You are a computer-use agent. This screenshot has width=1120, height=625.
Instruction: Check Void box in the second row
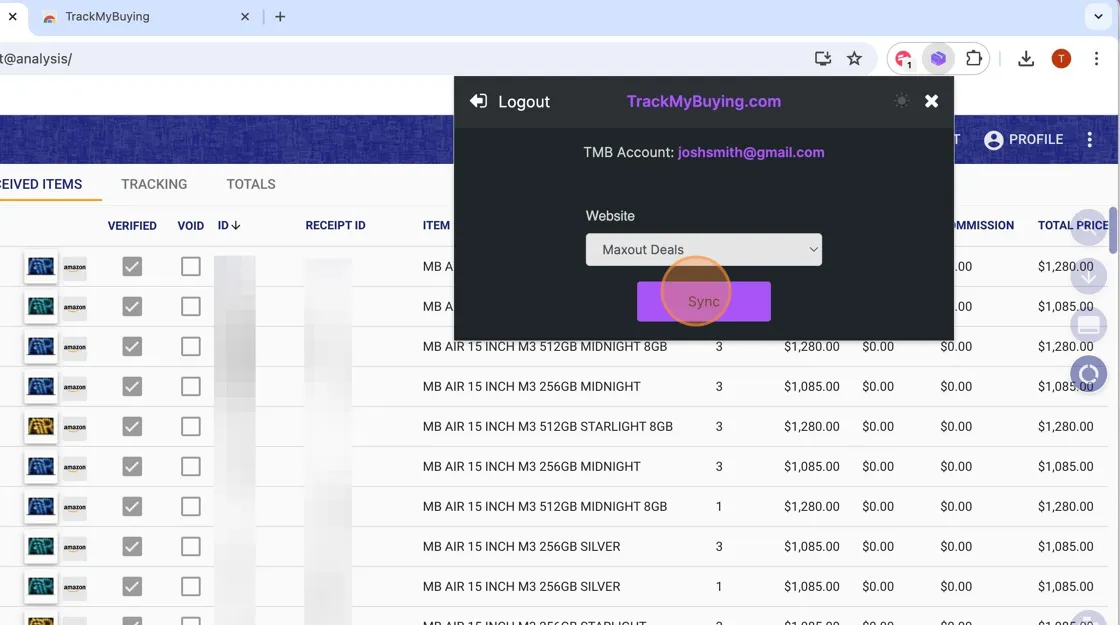191,306
